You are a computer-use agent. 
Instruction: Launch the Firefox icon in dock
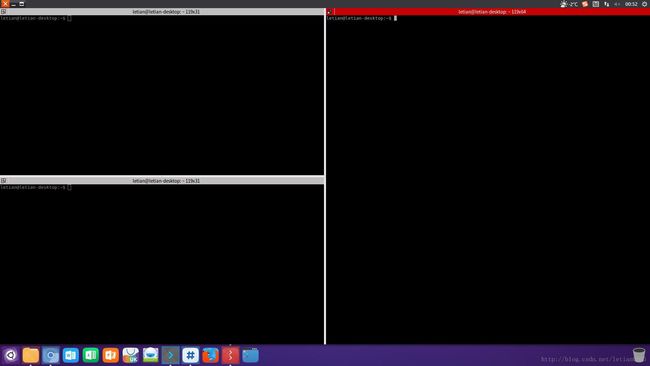(211, 355)
